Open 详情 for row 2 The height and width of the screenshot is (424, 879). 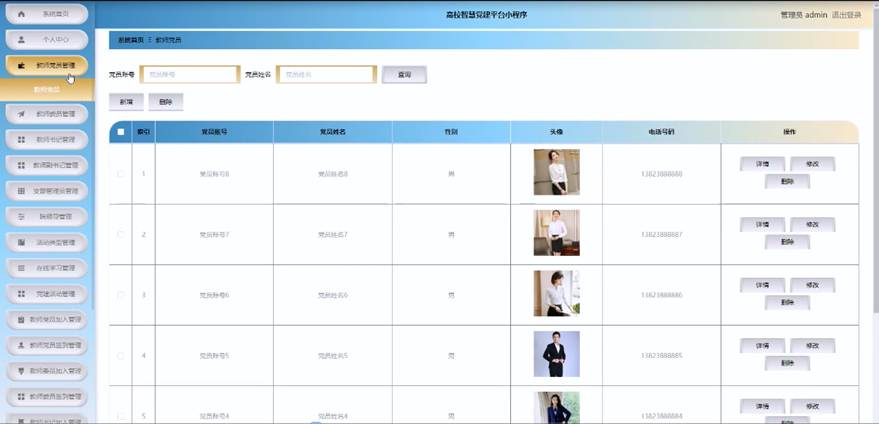(762, 224)
